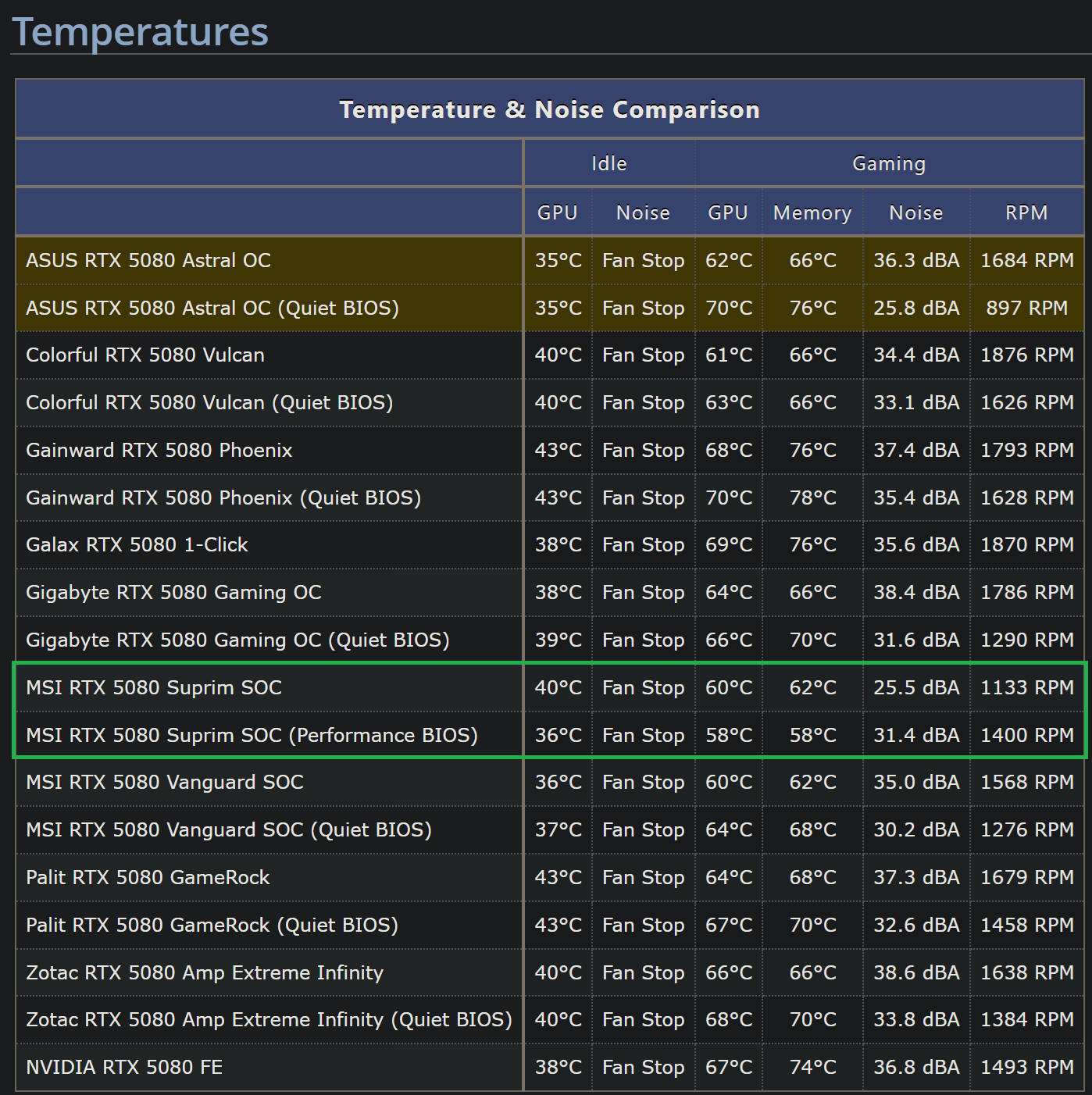The image size is (1092, 1095).
Task: Click the 1458 RPM value
Action: [x=1026, y=925]
